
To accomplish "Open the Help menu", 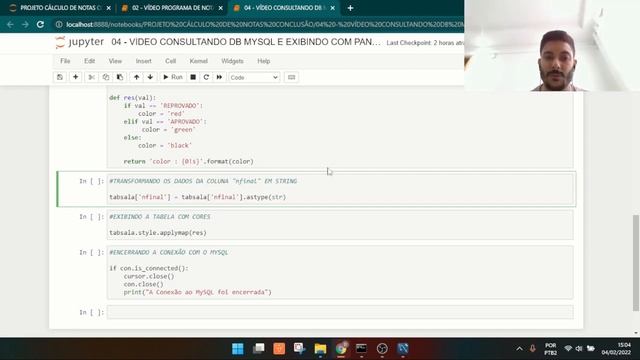I will 264,61.
